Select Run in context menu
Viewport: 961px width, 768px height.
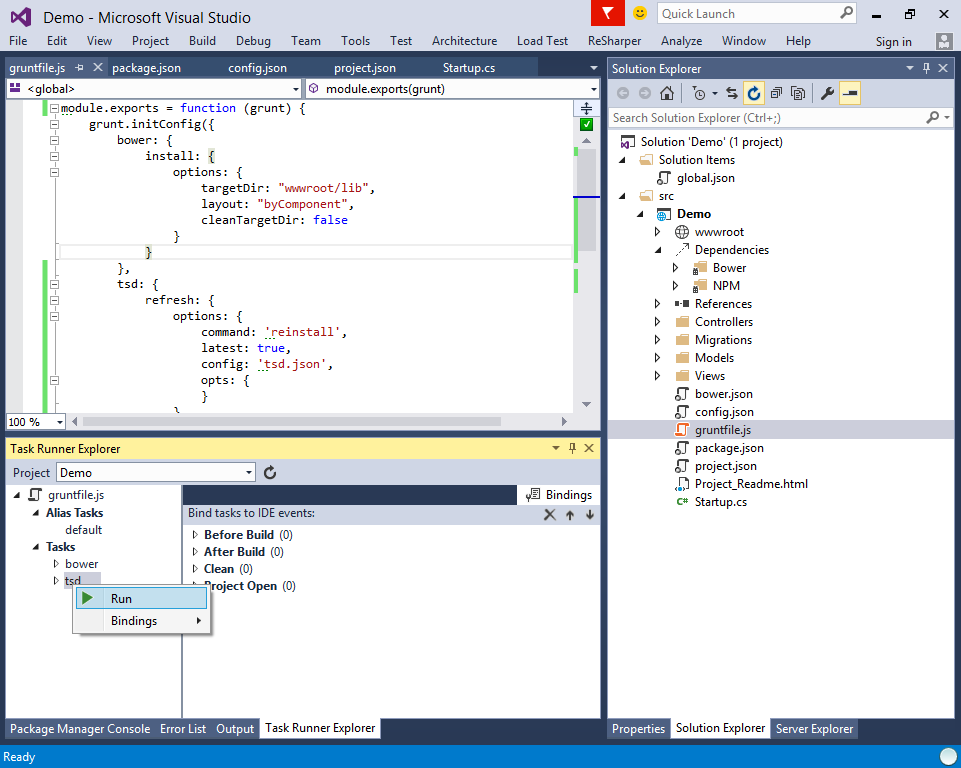[141, 598]
